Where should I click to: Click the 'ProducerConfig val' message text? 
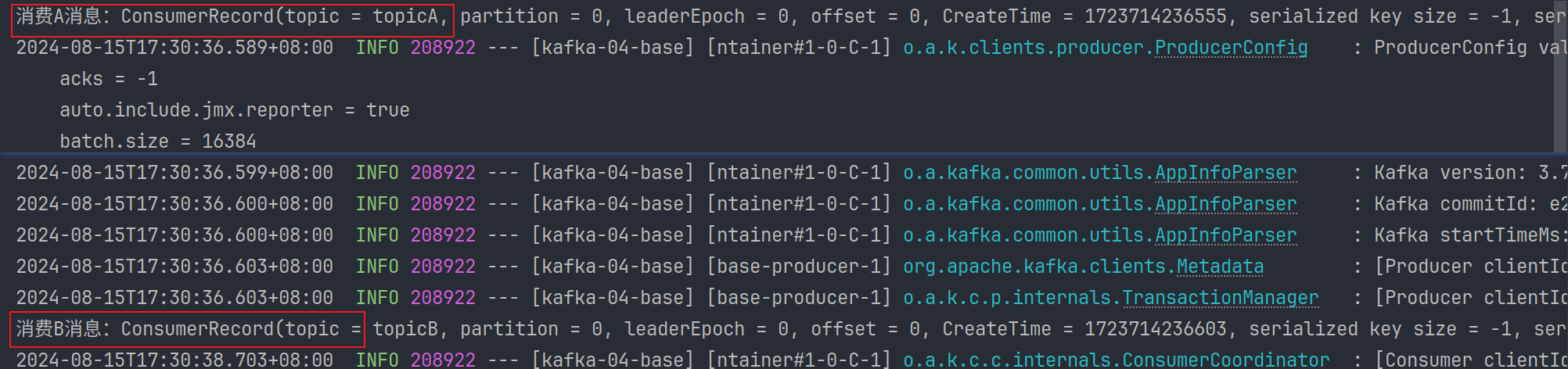[x=1471, y=48]
